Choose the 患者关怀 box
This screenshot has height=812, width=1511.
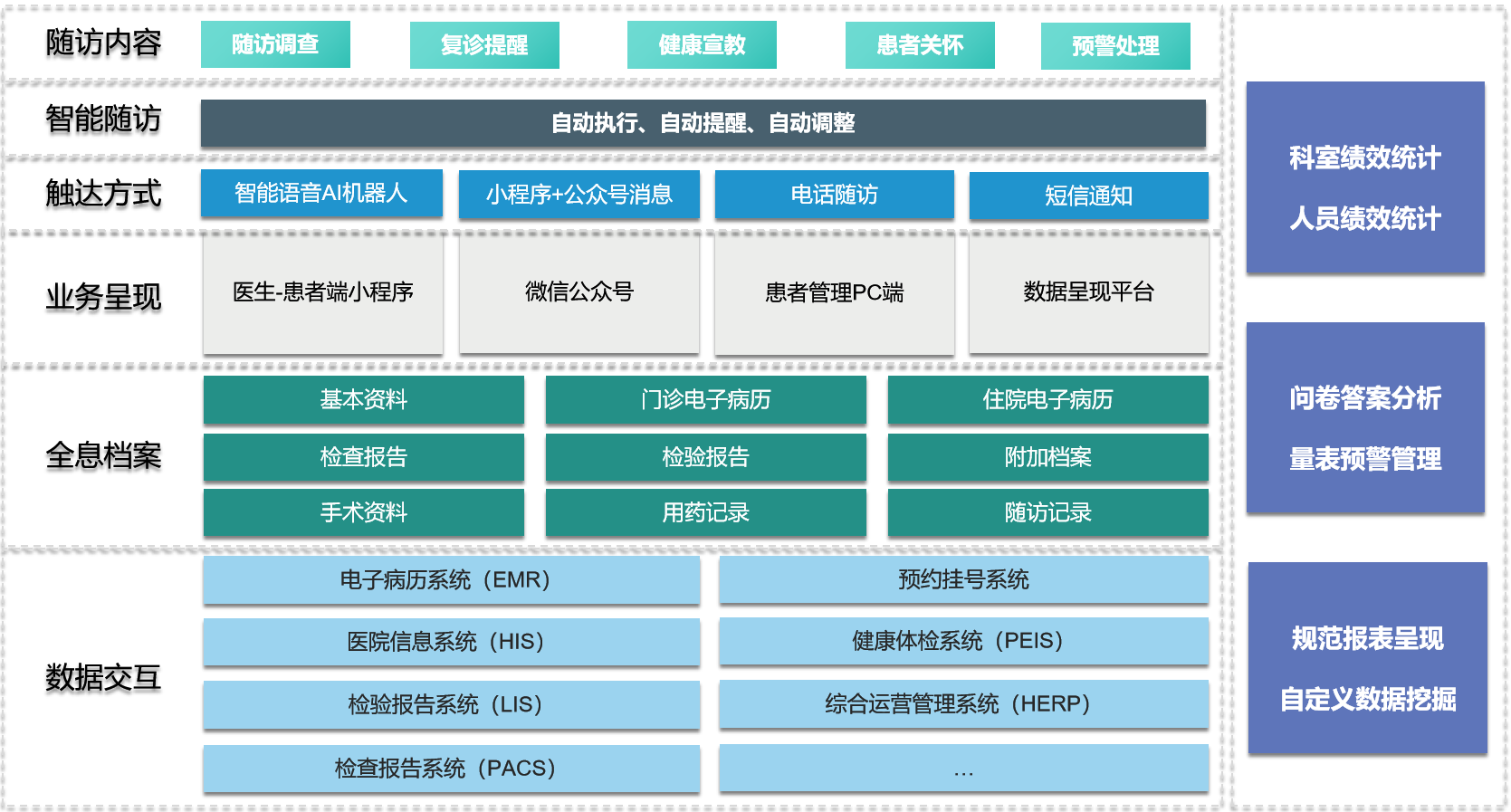(x=920, y=45)
